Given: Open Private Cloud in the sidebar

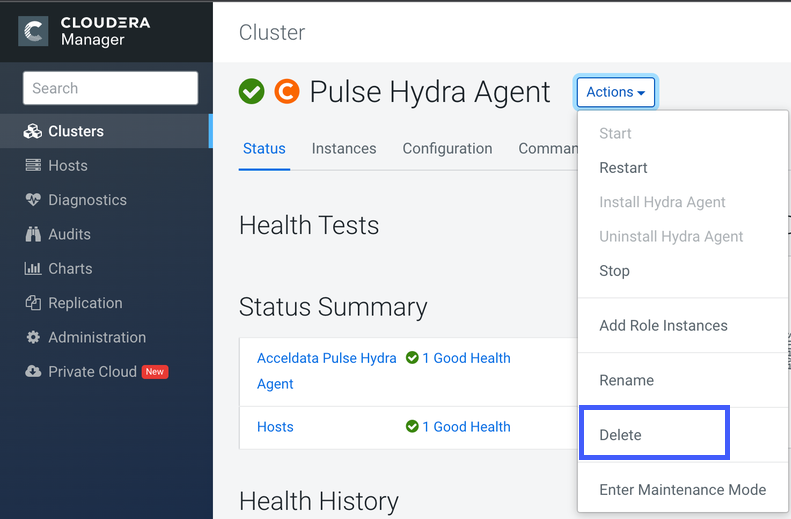Looking at the screenshot, I should [x=105, y=371].
